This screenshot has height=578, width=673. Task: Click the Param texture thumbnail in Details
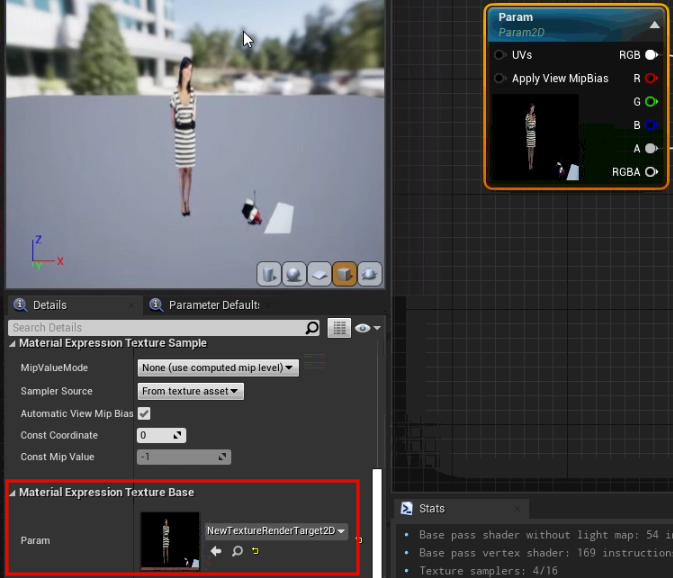170,541
